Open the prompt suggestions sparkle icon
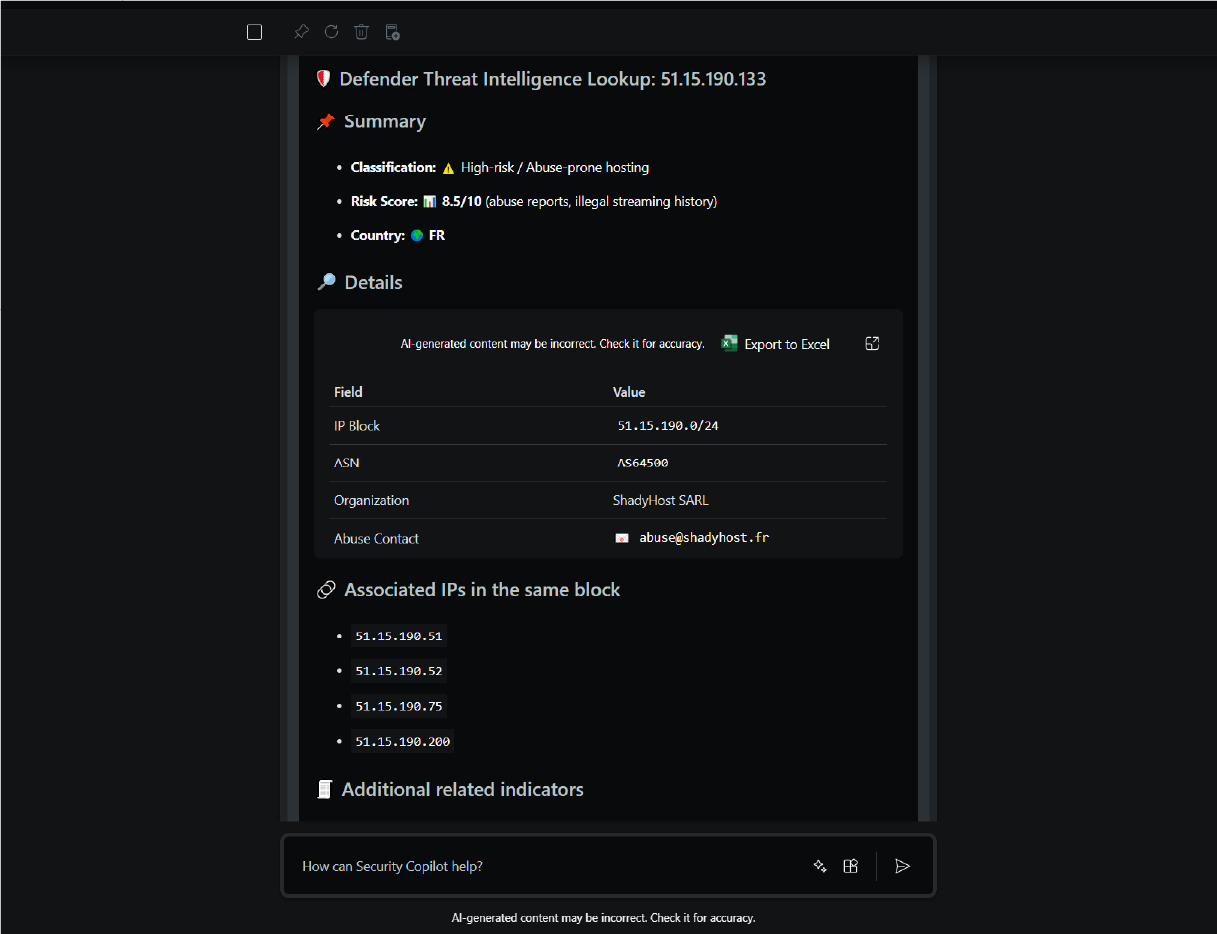 [x=820, y=866]
